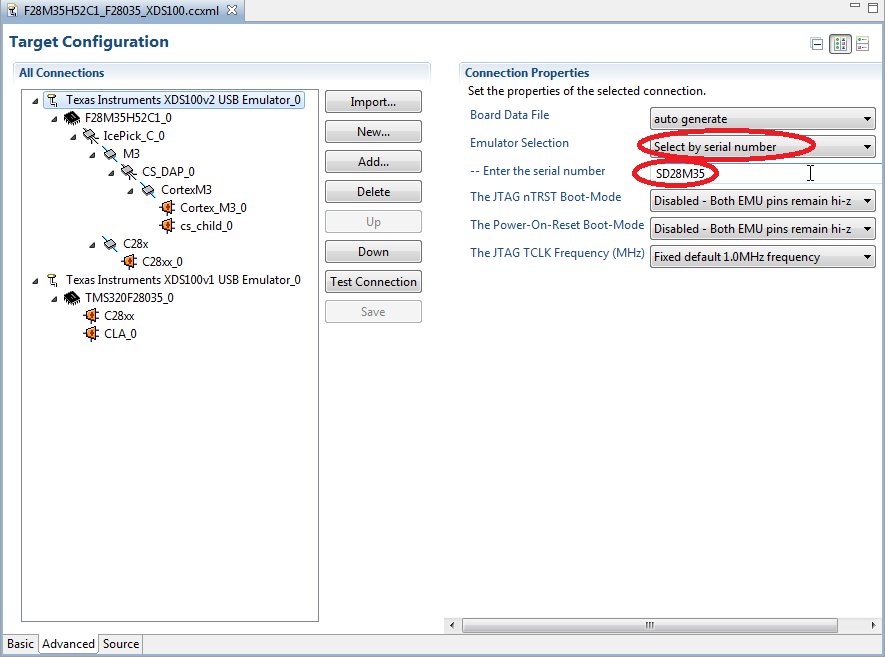Click the CLA_0 CPU icon

coord(91,334)
